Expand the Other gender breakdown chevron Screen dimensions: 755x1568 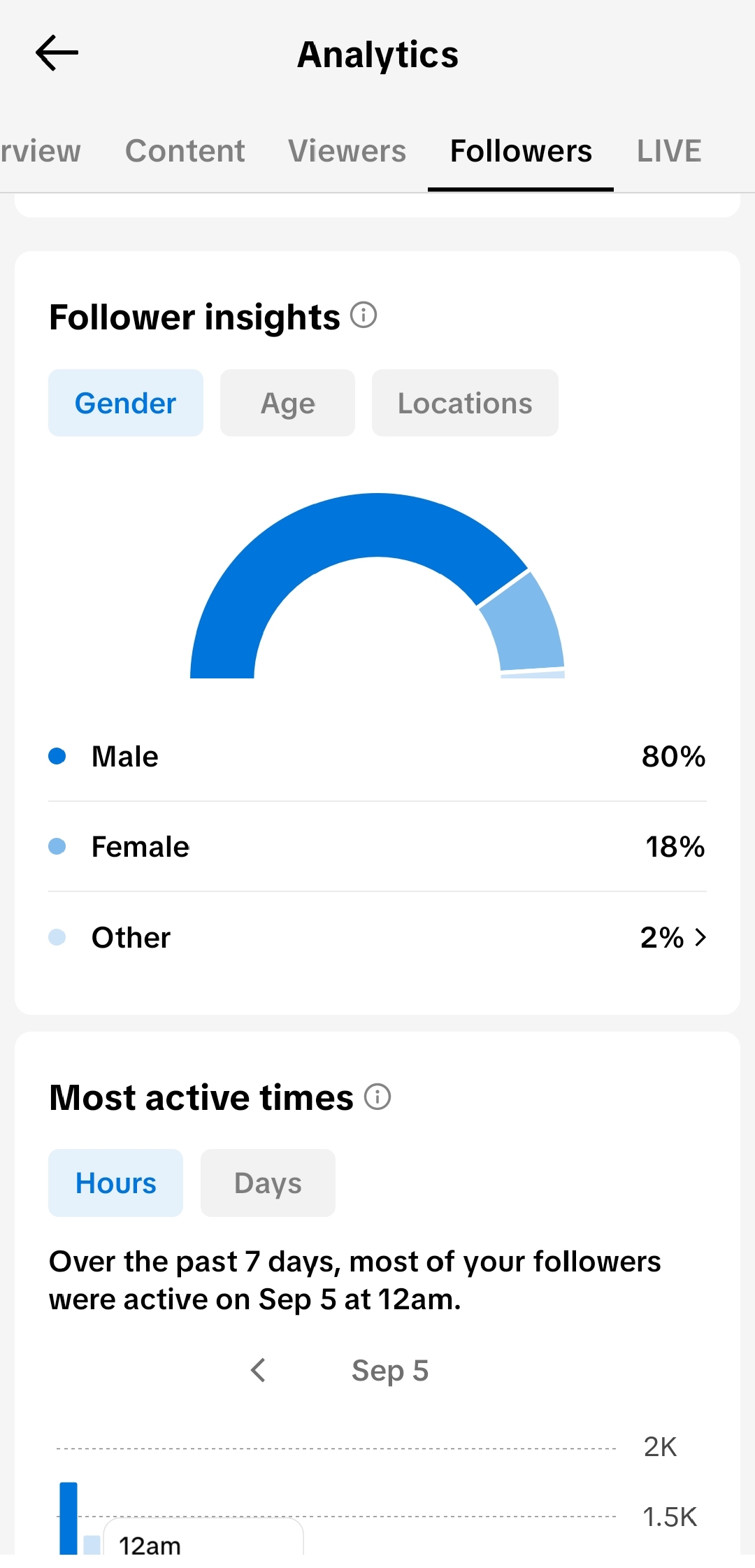(700, 937)
